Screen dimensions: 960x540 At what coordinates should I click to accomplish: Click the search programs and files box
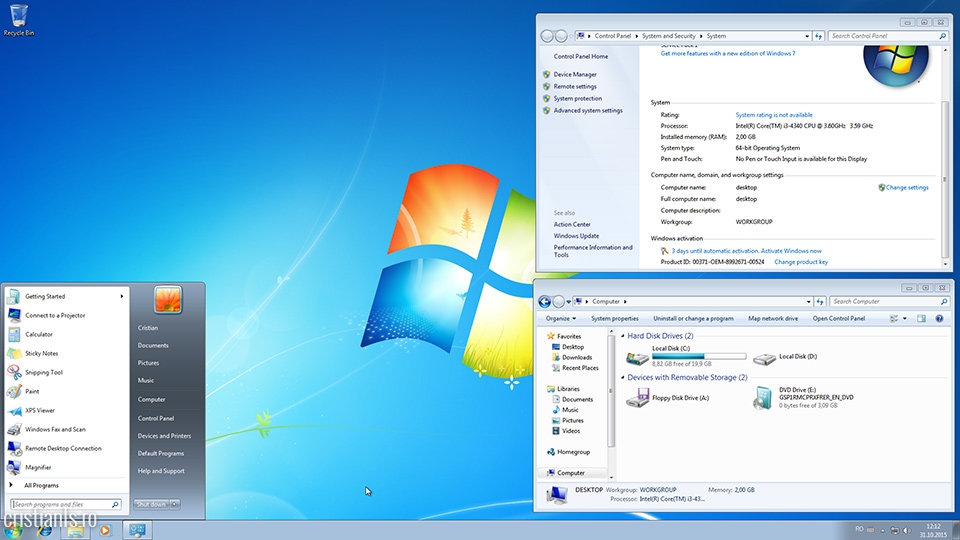click(x=65, y=504)
